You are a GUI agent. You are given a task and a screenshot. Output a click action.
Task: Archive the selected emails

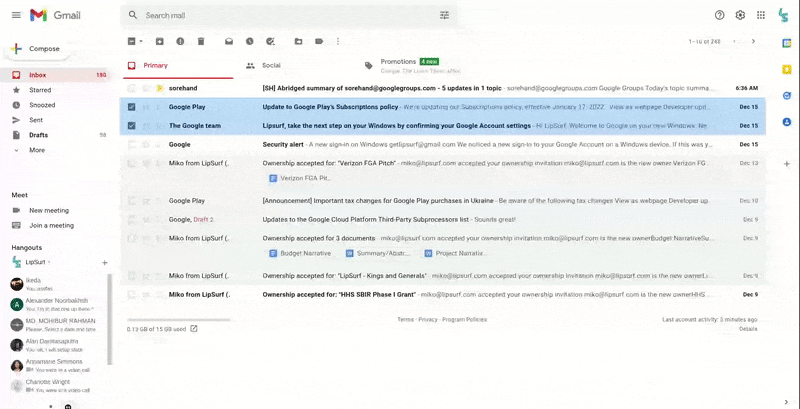click(160, 41)
